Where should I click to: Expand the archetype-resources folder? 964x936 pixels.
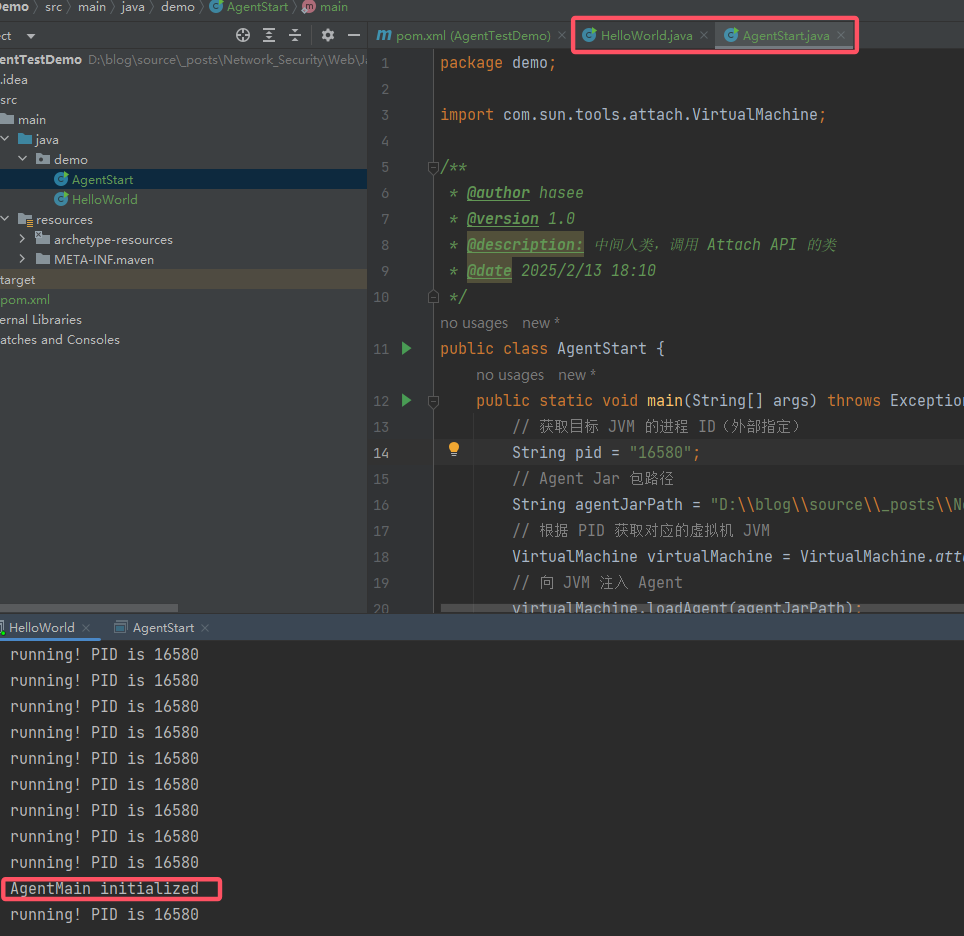23,239
